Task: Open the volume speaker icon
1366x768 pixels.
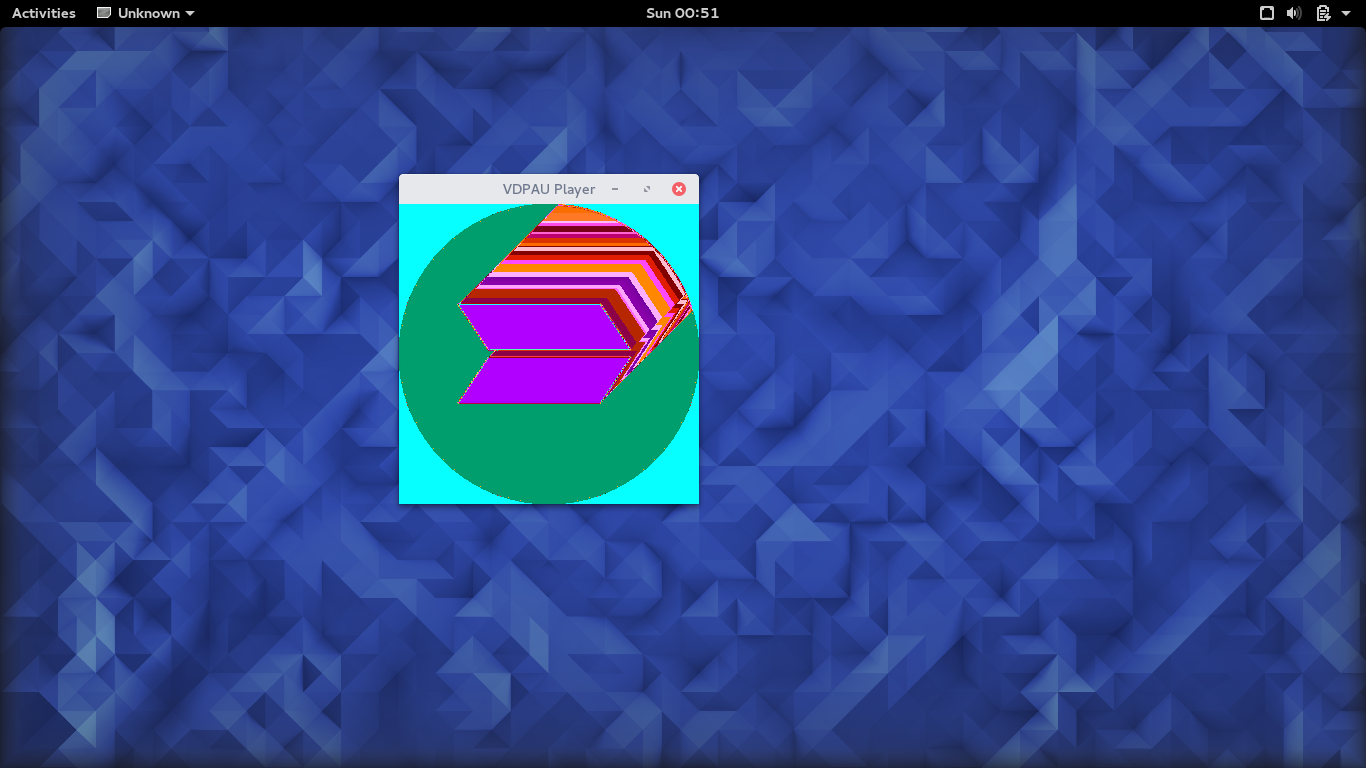Action: (x=1294, y=13)
